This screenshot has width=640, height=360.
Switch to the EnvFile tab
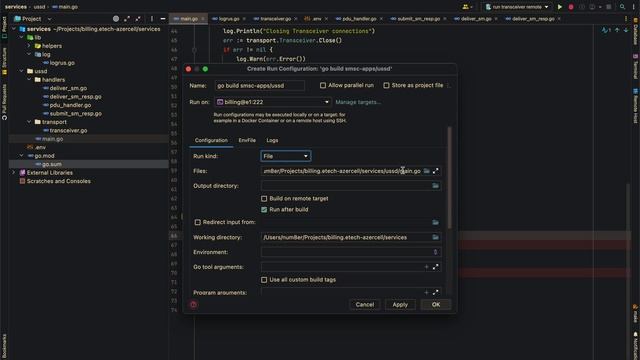pos(247,140)
